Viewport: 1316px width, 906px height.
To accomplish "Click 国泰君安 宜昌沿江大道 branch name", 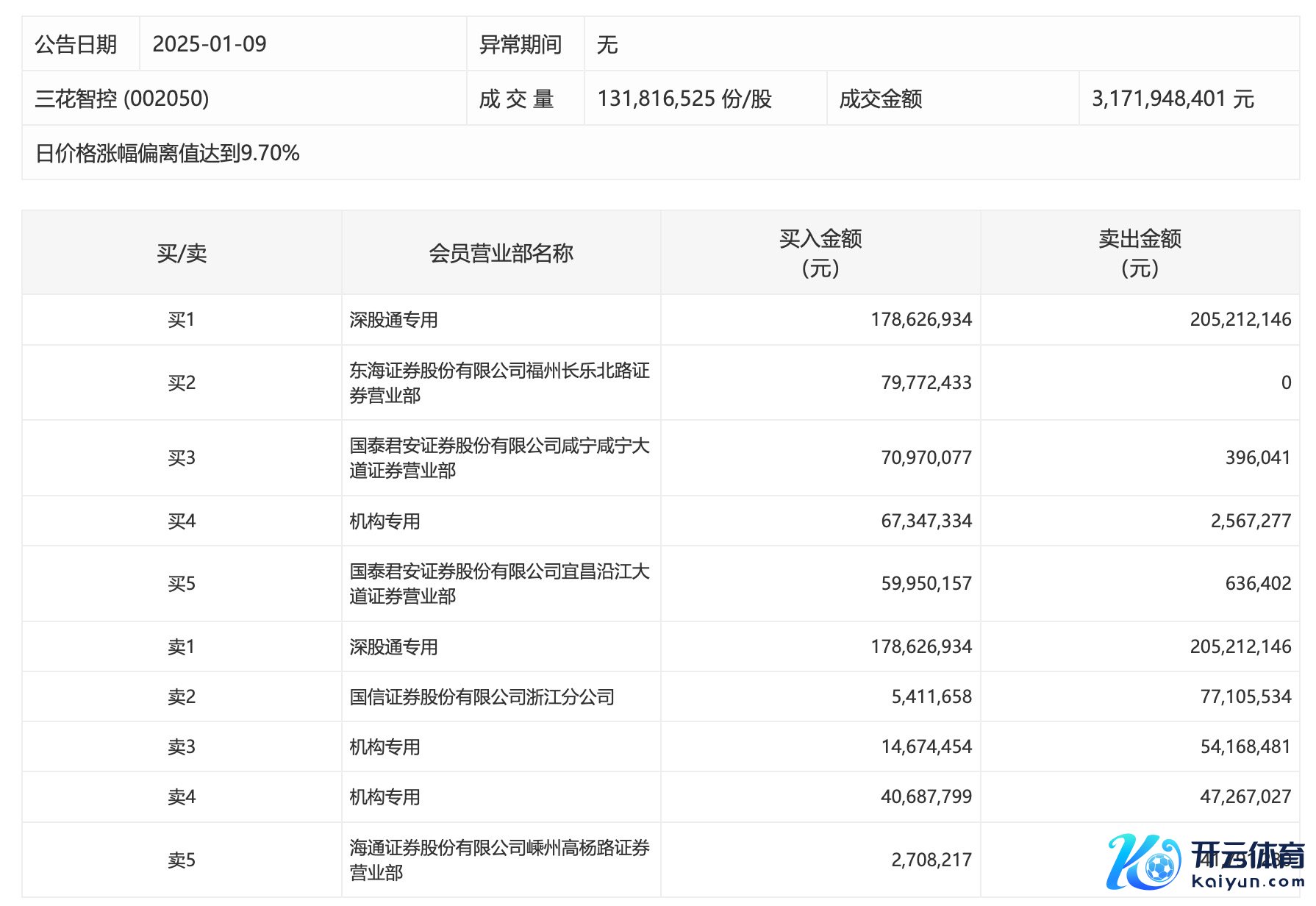I will (x=499, y=583).
